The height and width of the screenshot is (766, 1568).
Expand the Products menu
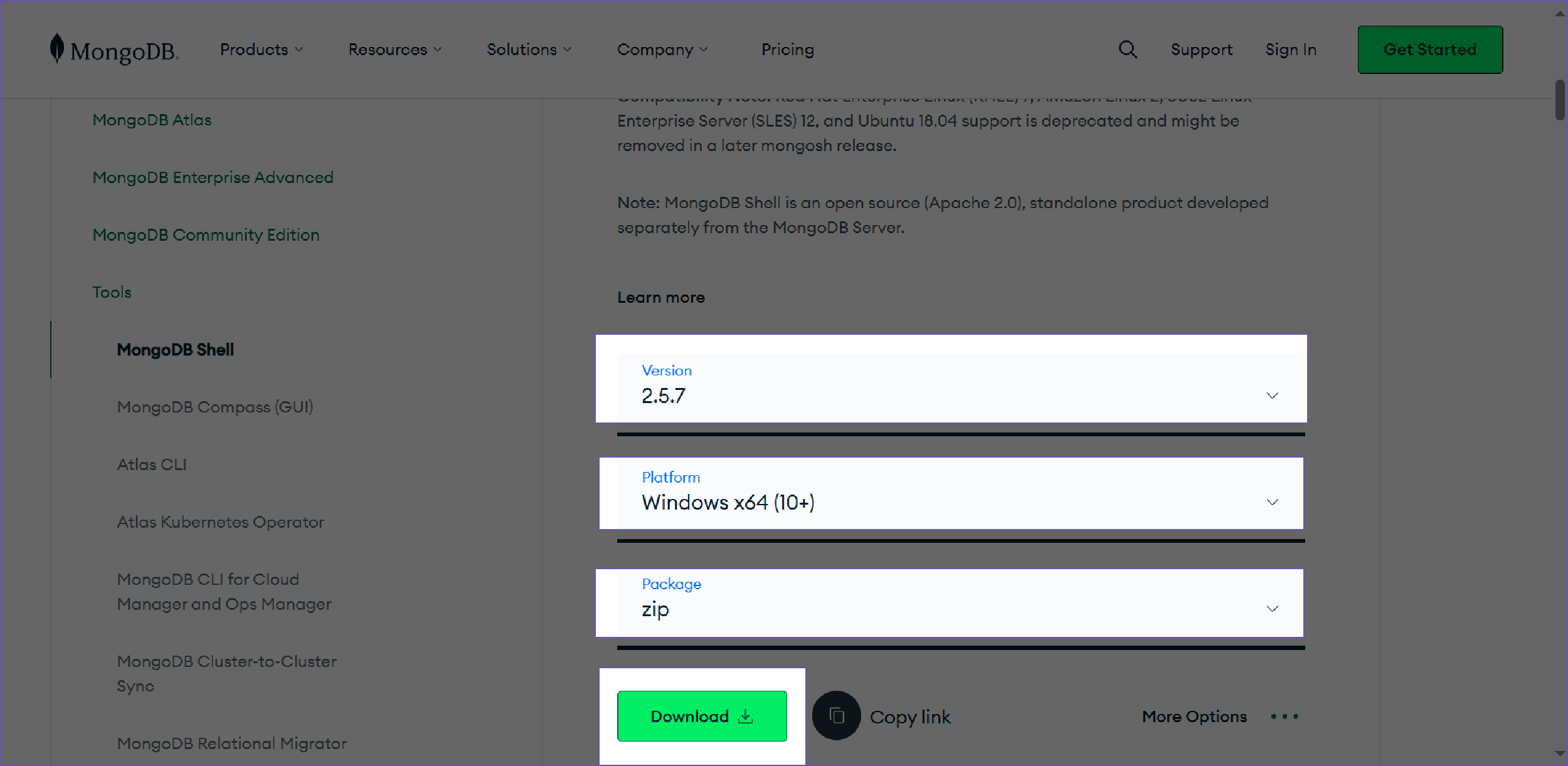click(262, 50)
